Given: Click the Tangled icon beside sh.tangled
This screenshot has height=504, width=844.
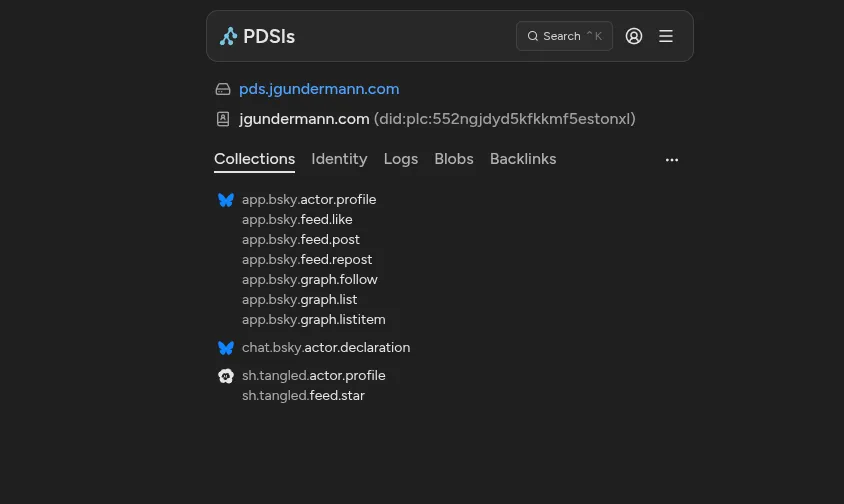Looking at the screenshot, I should click(226, 376).
